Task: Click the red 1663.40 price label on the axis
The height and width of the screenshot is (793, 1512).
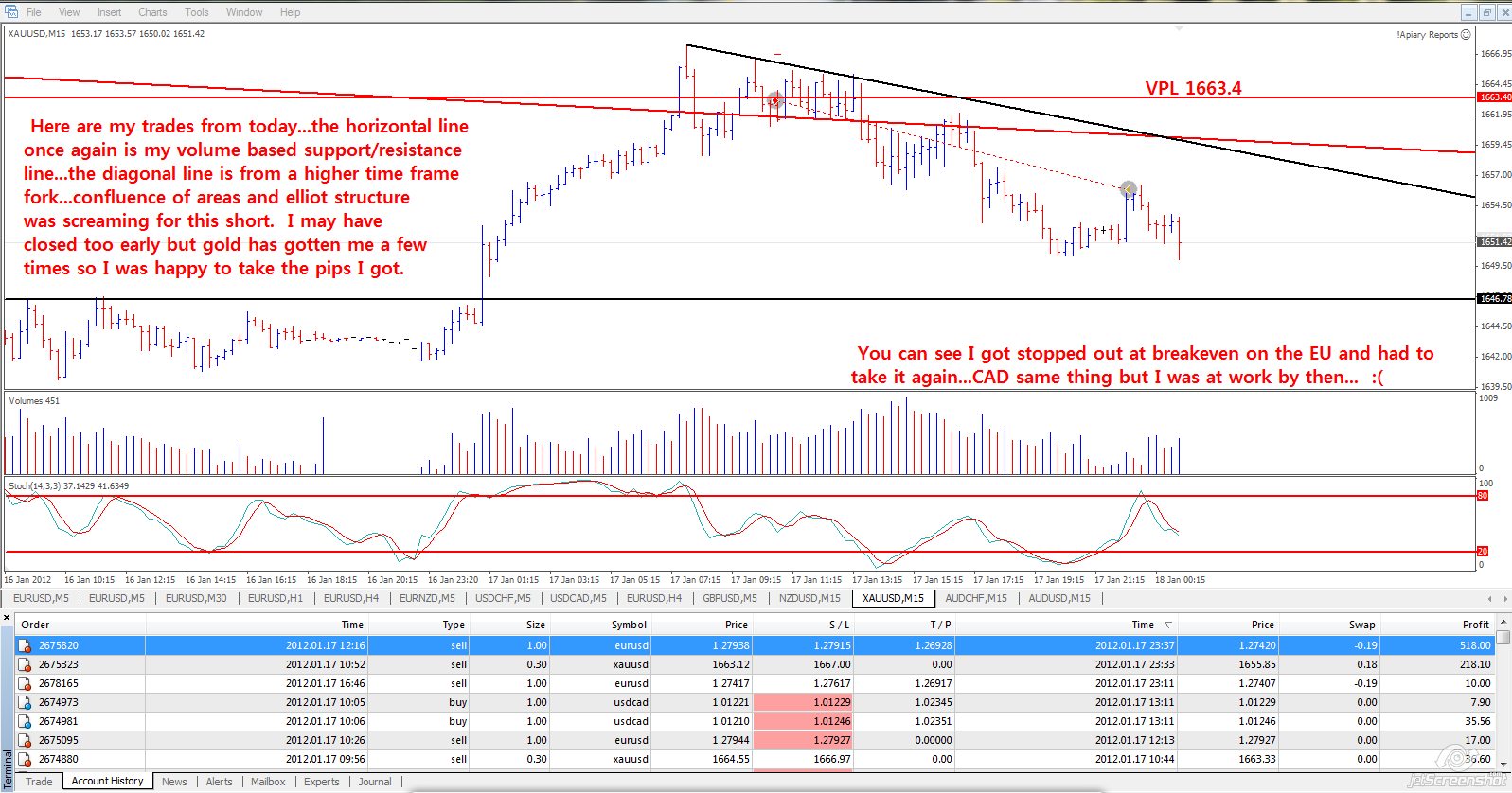Action: pos(1495,97)
